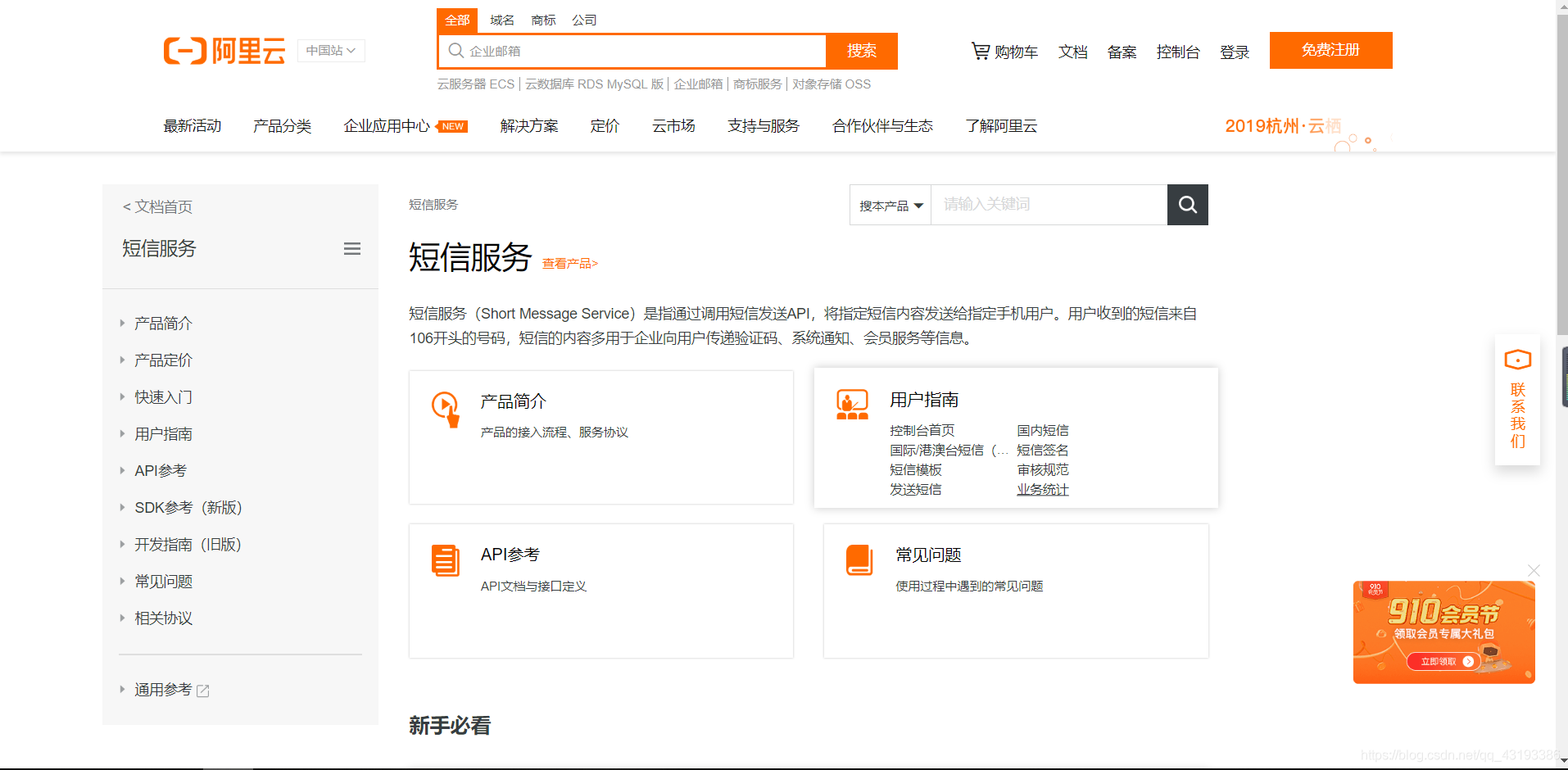Toggle the sidebar hamburger menu icon

tap(352, 249)
